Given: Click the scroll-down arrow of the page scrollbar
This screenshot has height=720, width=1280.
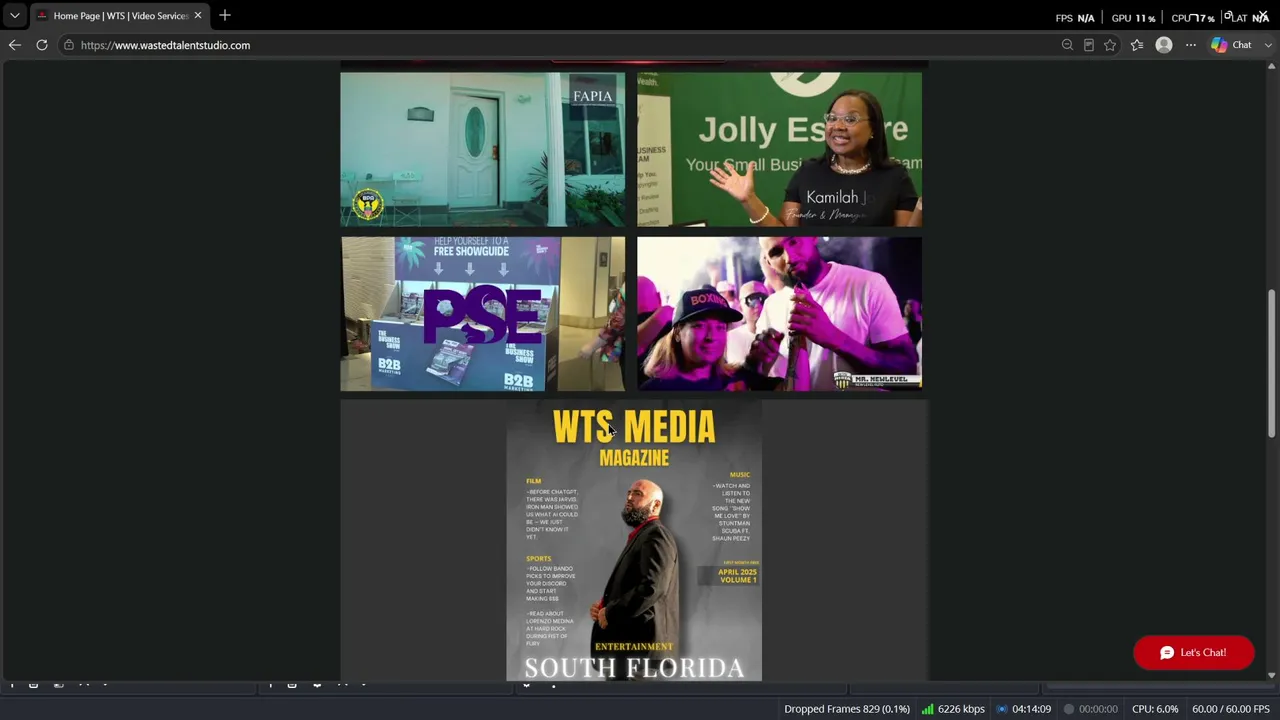Looking at the screenshot, I should coord(1272,675).
